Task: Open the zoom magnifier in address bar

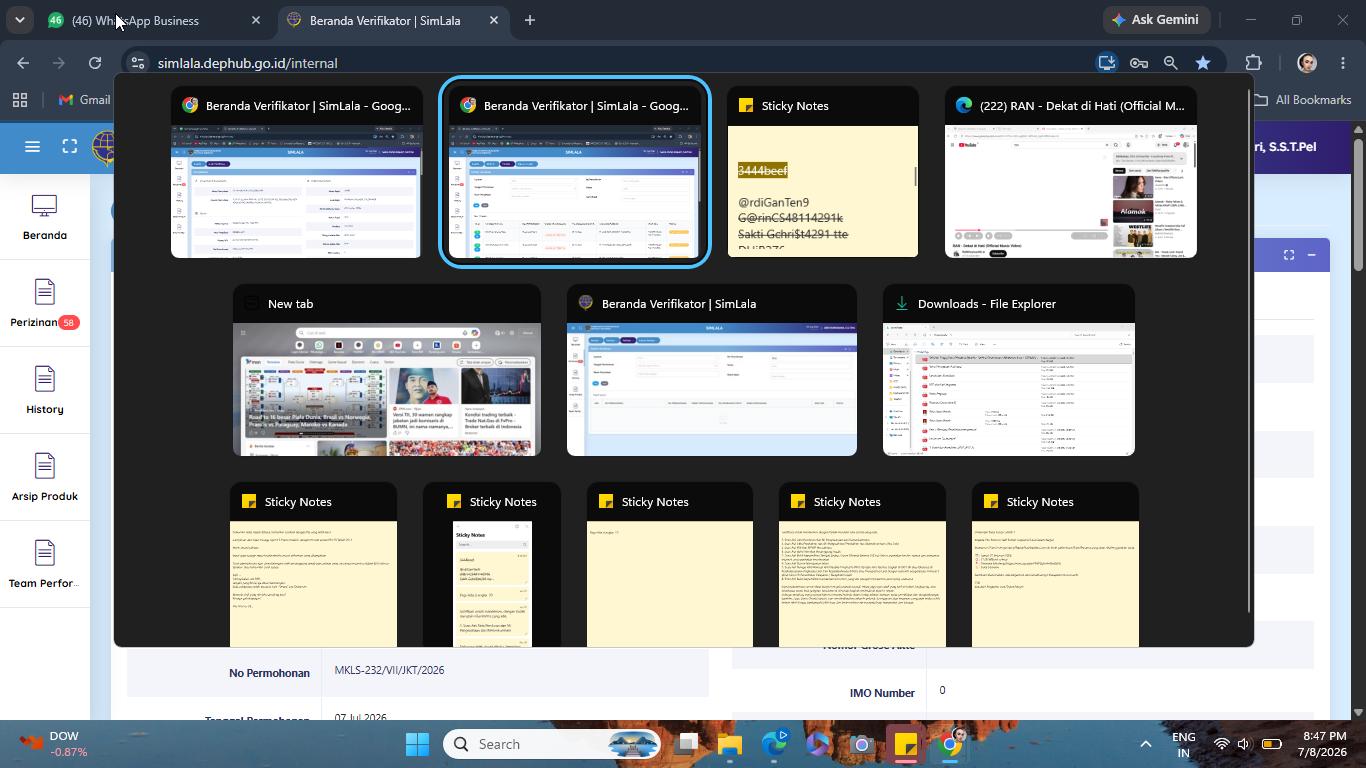Action: point(1170,63)
